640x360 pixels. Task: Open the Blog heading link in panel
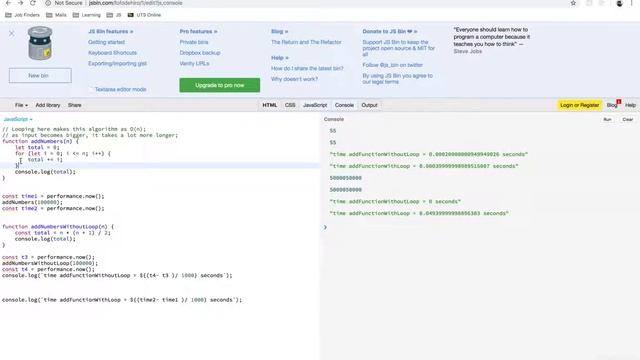pyautogui.click(x=280, y=31)
